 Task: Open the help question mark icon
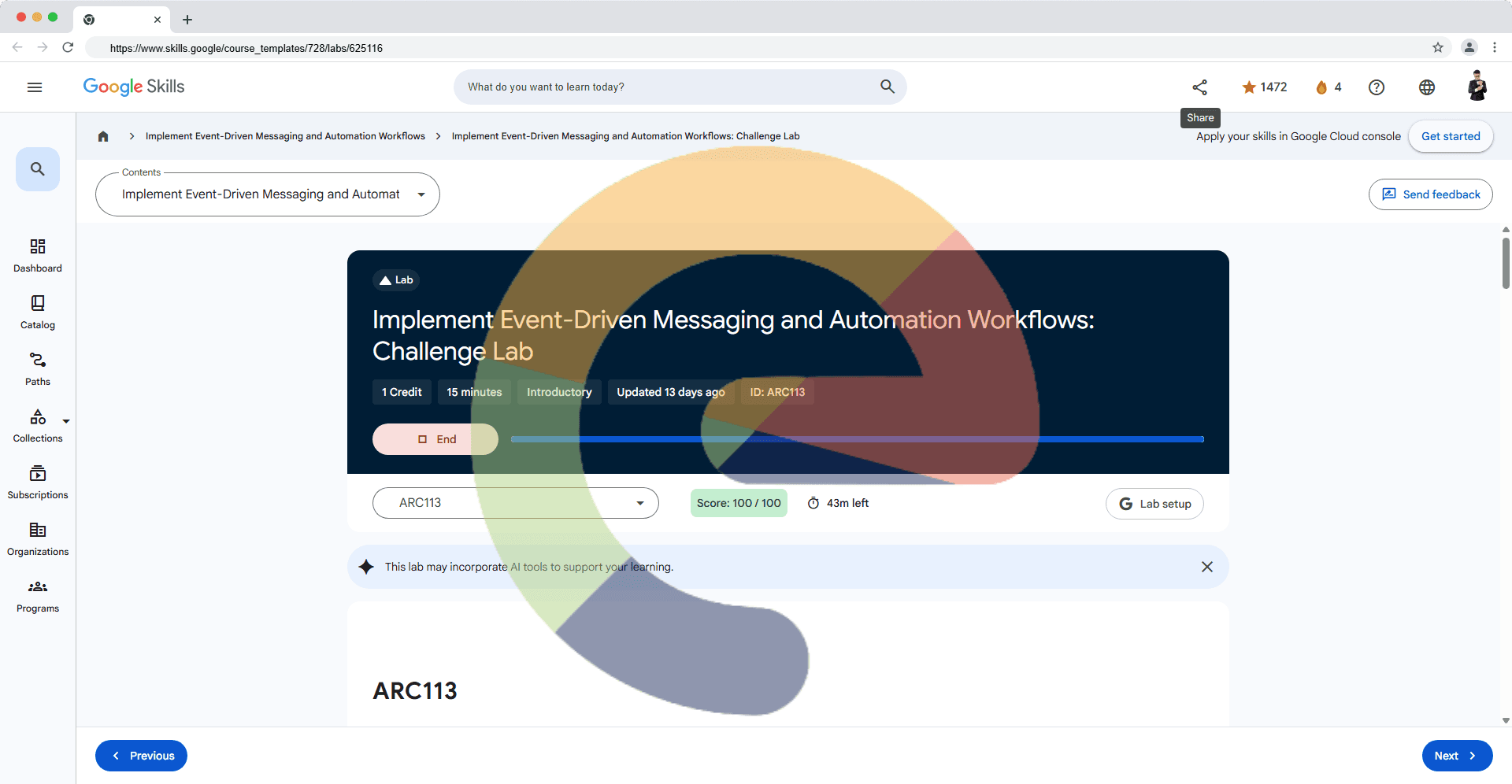(1377, 87)
